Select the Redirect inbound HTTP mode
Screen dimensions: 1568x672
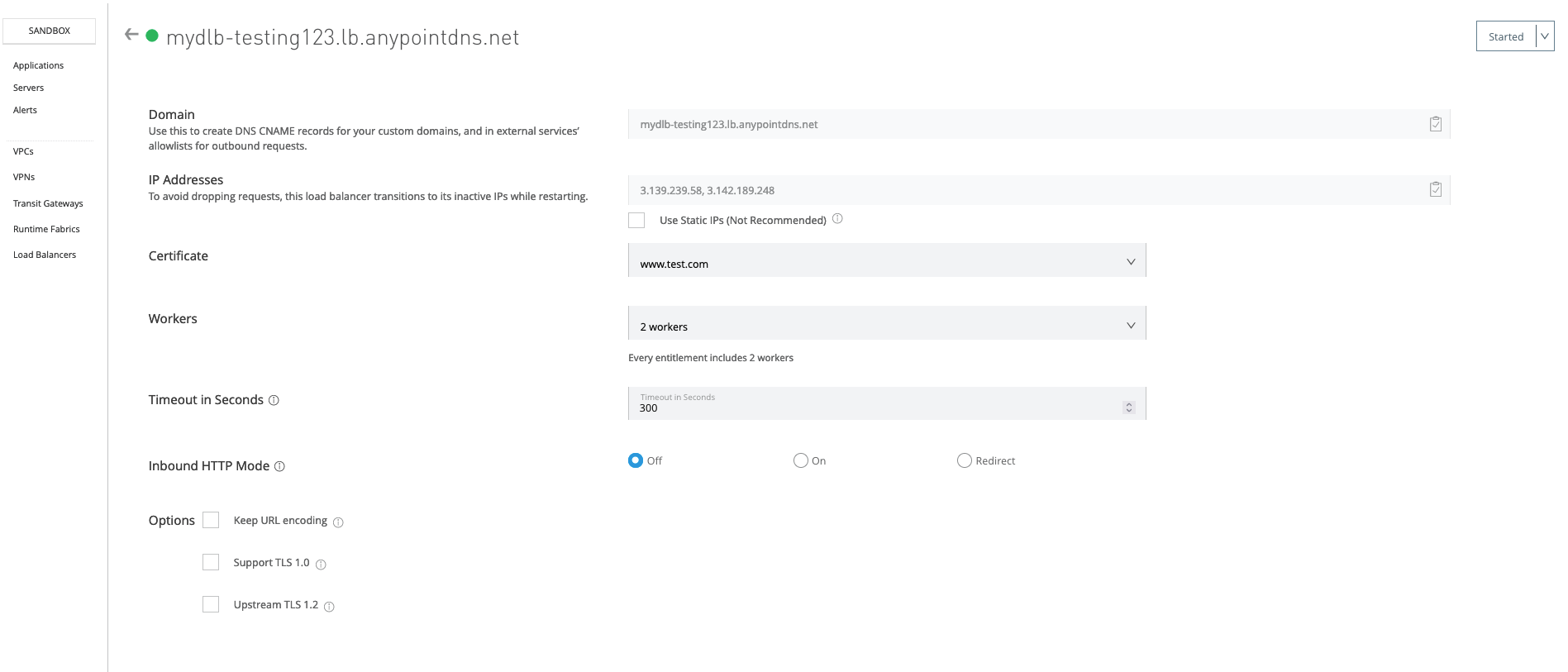(x=964, y=460)
